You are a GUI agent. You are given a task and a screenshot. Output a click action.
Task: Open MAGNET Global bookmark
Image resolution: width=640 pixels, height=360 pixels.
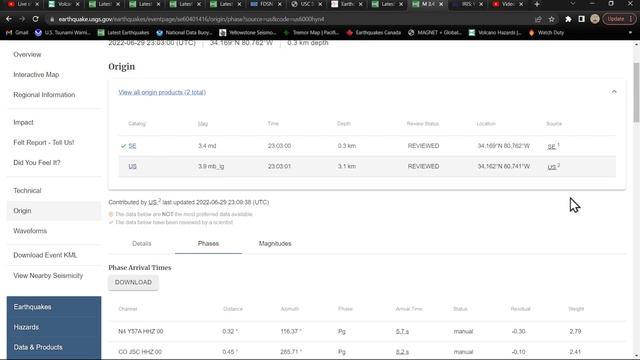point(435,33)
